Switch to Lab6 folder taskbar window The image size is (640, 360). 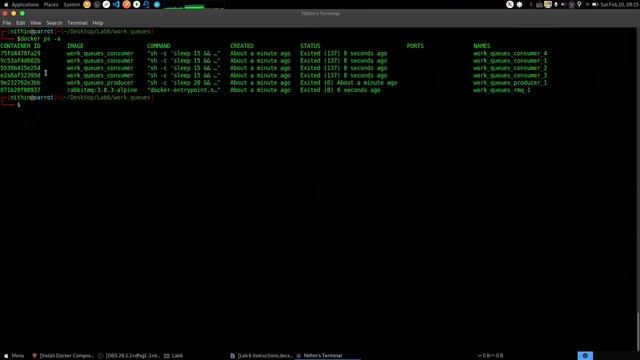click(x=173, y=356)
